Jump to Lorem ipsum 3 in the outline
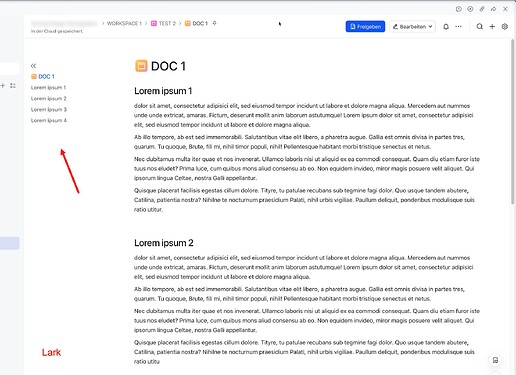 click(x=49, y=109)
